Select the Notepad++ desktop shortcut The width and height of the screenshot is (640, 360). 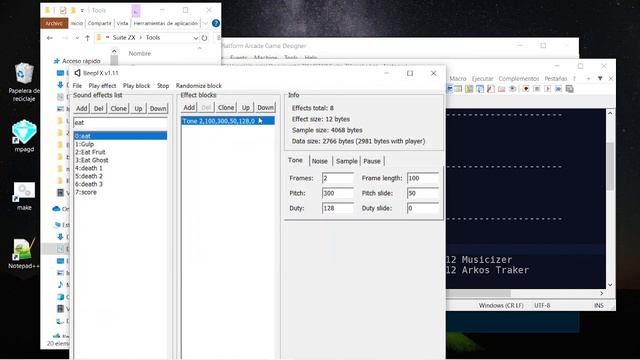pos(24,253)
